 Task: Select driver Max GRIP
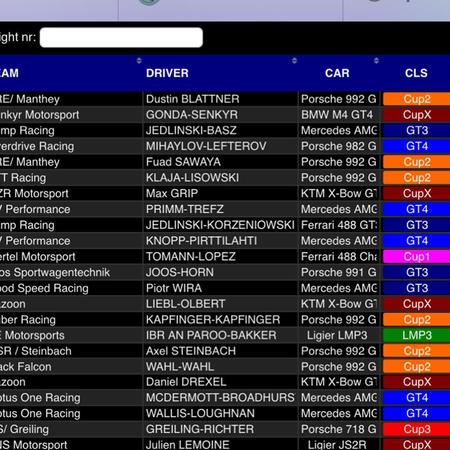pyautogui.click(x=172, y=193)
